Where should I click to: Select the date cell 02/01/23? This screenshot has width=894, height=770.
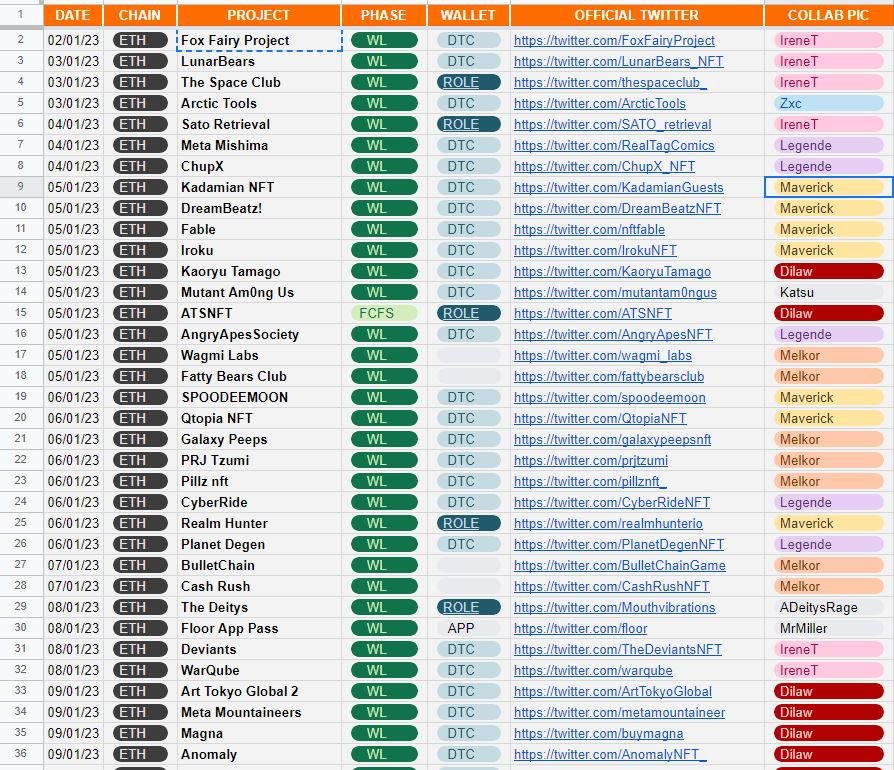point(73,40)
